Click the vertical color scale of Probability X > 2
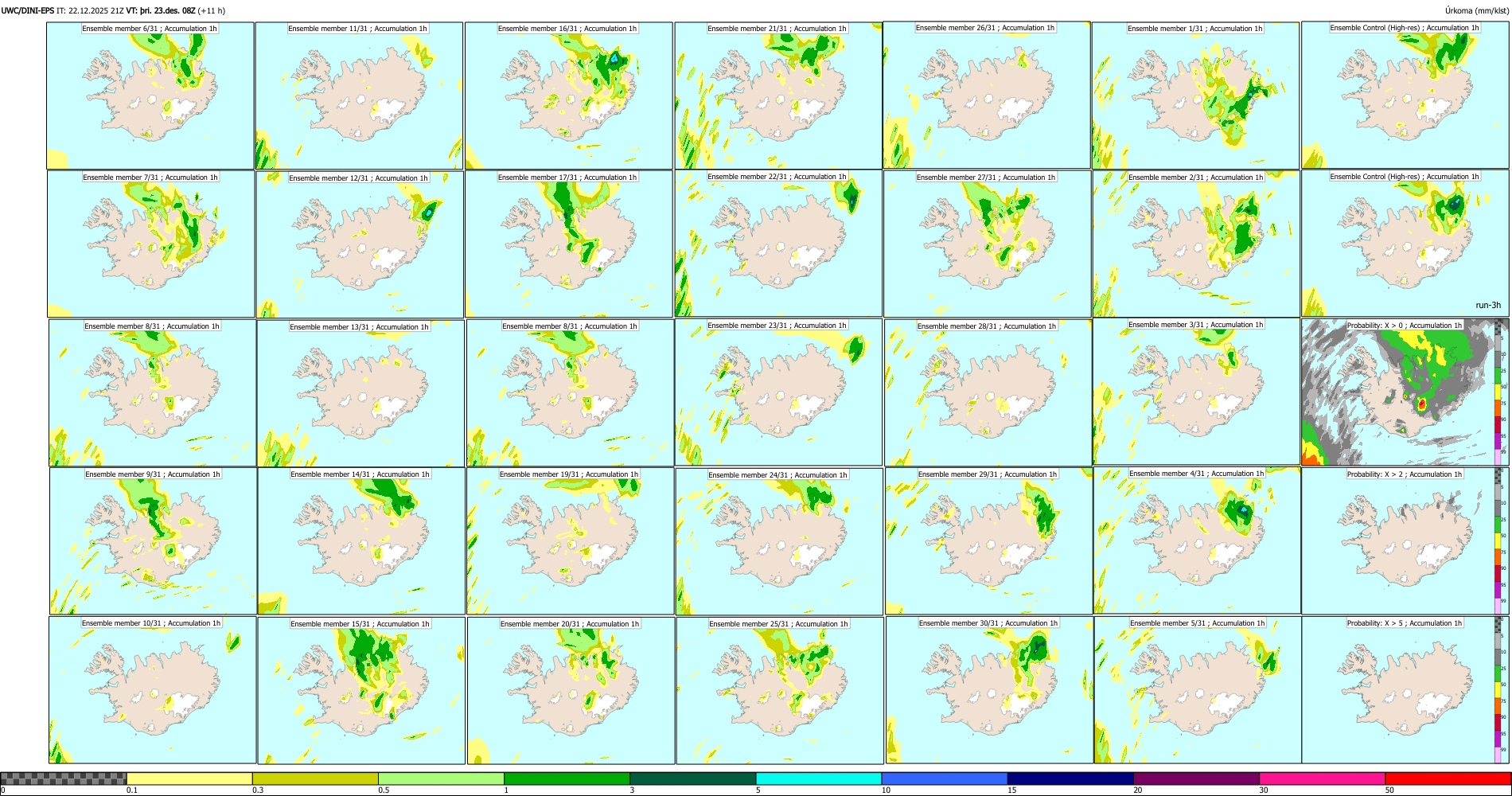The image size is (1512, 796). tap(1499, 541)
